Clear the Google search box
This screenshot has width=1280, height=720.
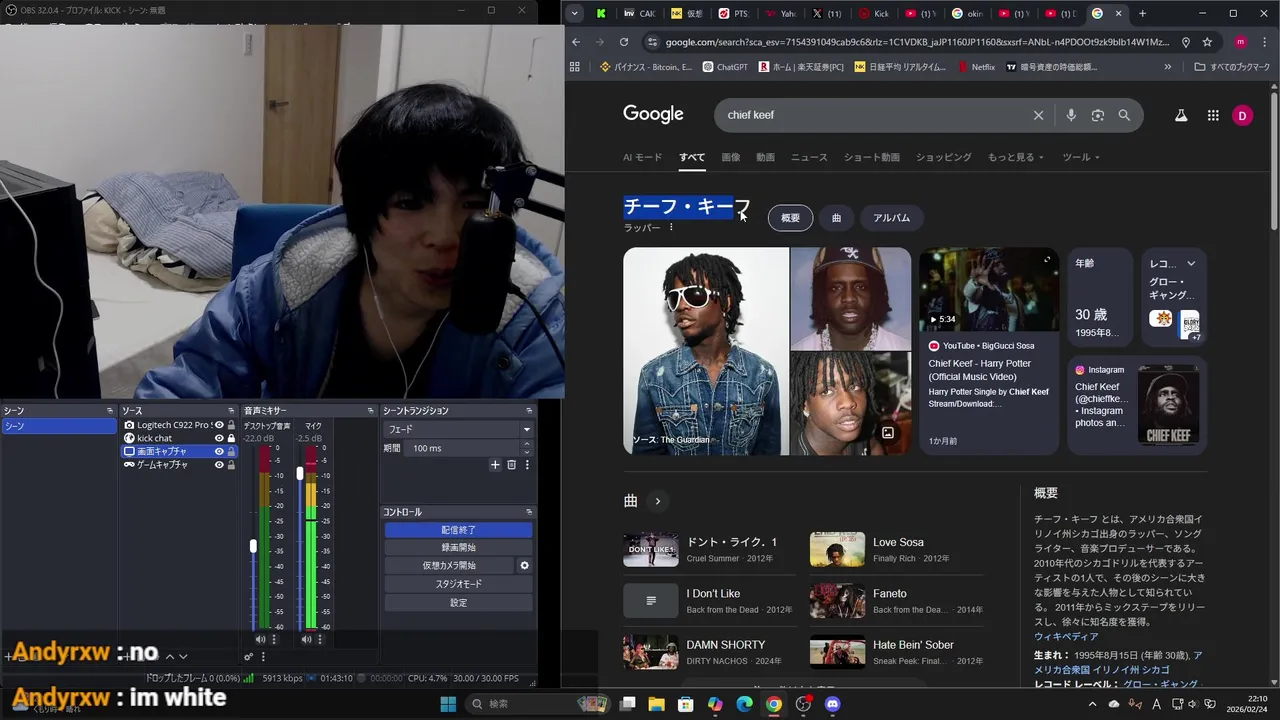coord(1038,115)
